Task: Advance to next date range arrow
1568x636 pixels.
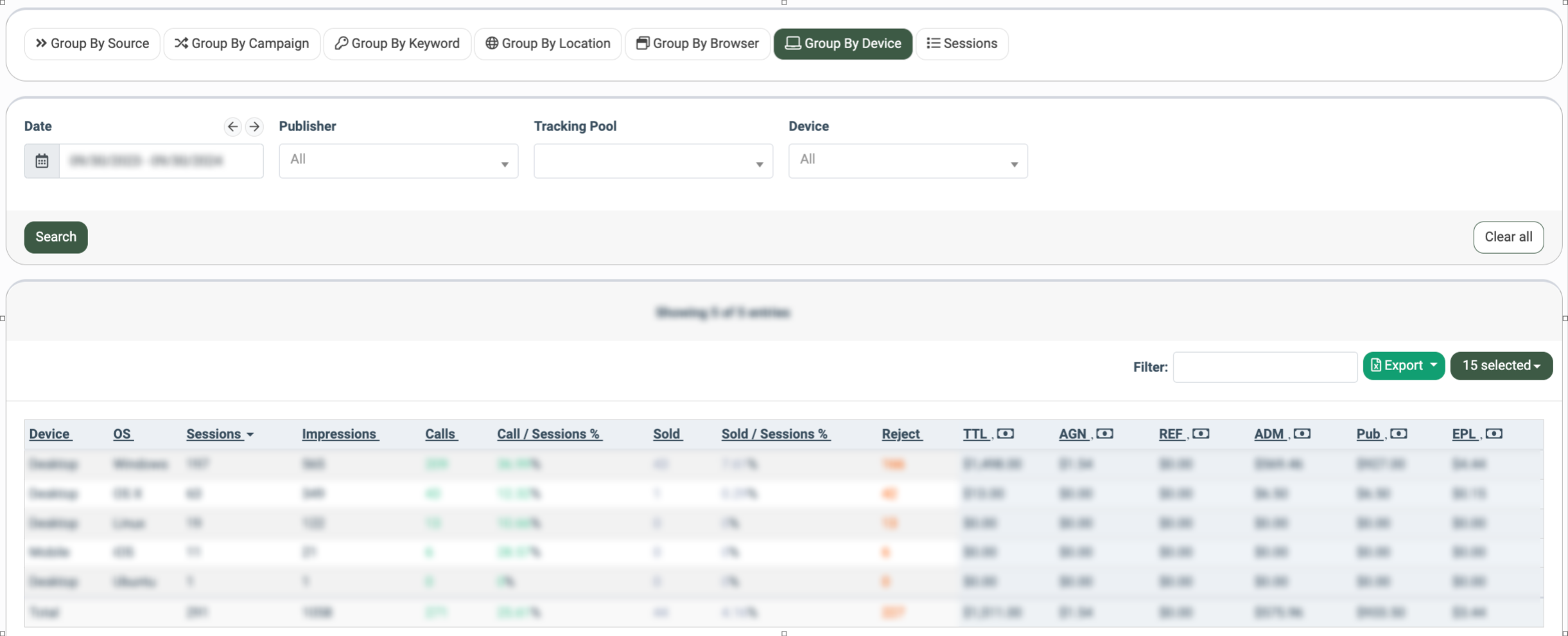Action: [x=254, y=127]
